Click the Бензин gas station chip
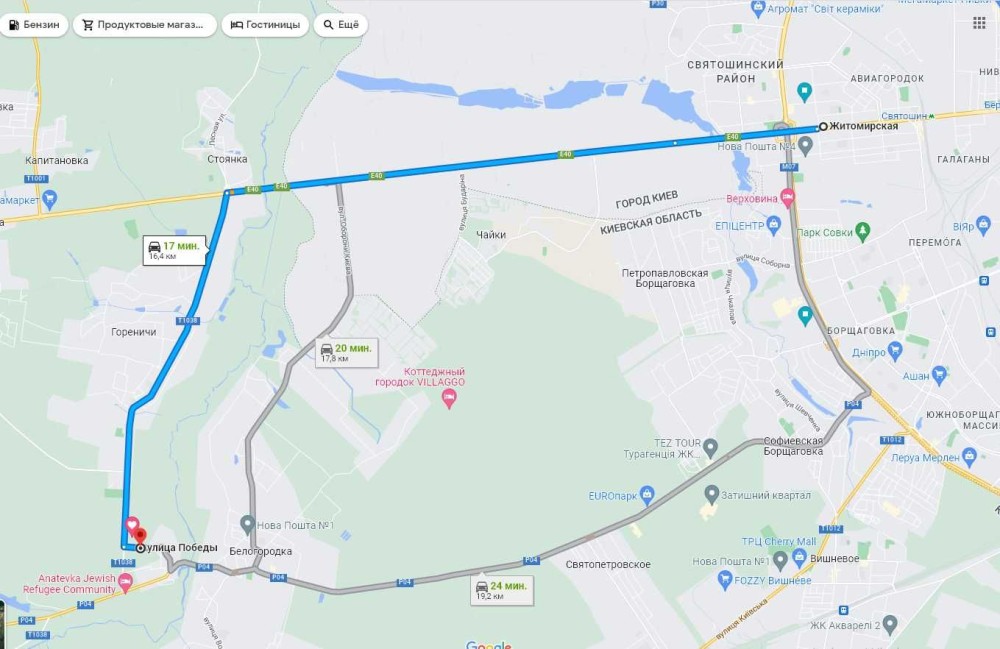The image size is (1000, 649). (34, 25)
